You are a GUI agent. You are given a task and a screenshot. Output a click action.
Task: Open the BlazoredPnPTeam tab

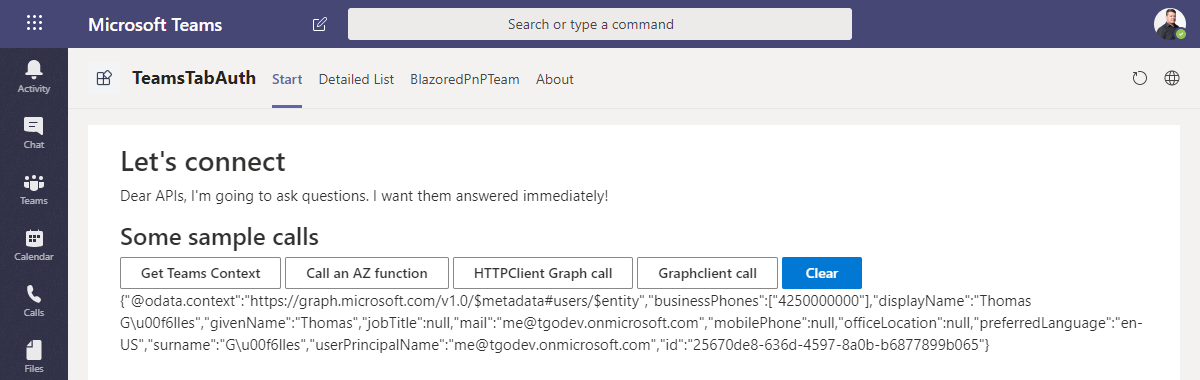tap(465, 79)
